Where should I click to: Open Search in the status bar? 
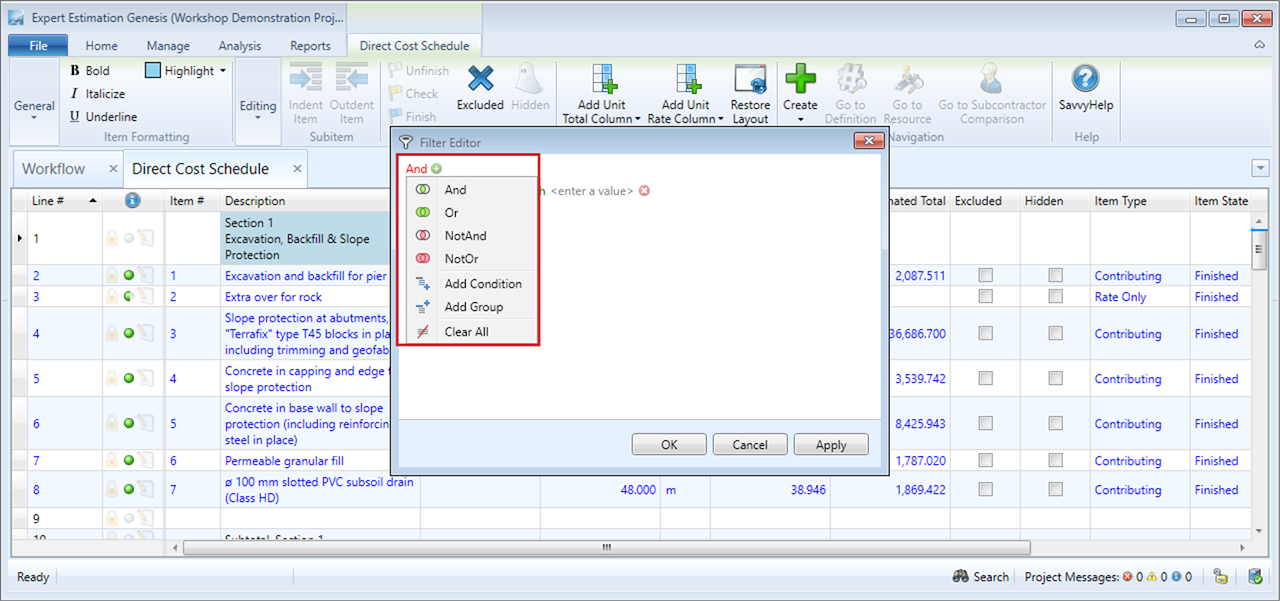(x=981, y=577)
